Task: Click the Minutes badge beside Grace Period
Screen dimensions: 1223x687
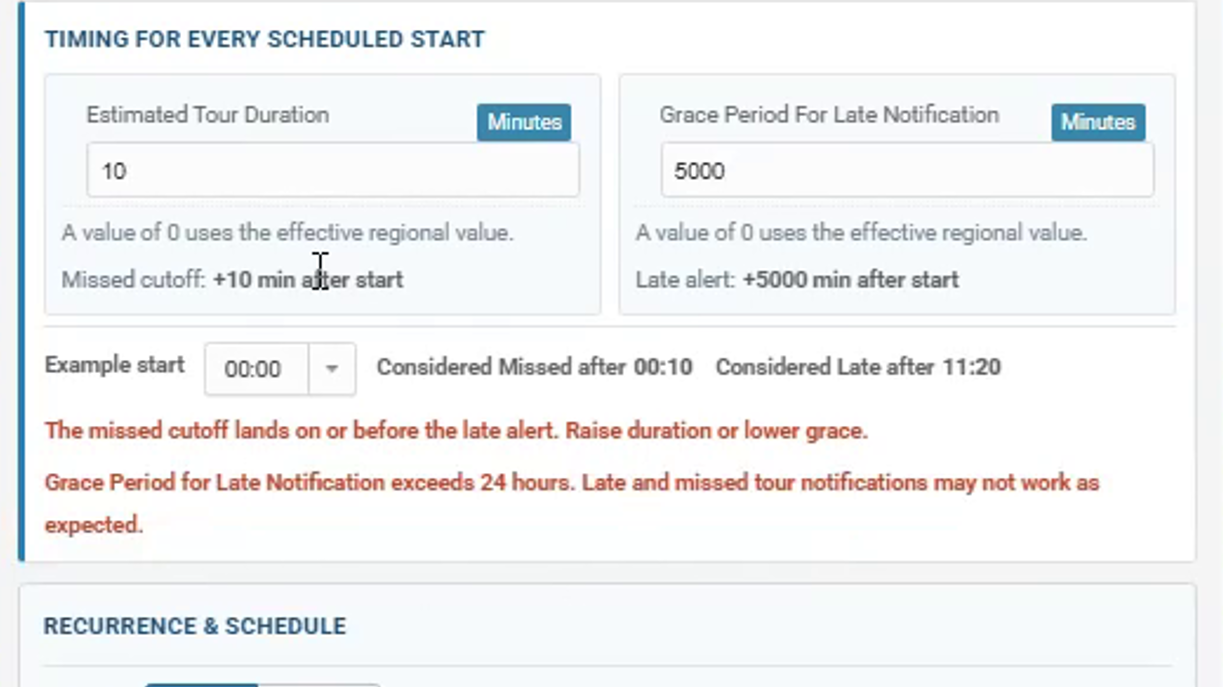Action: tap(1098, 122)
